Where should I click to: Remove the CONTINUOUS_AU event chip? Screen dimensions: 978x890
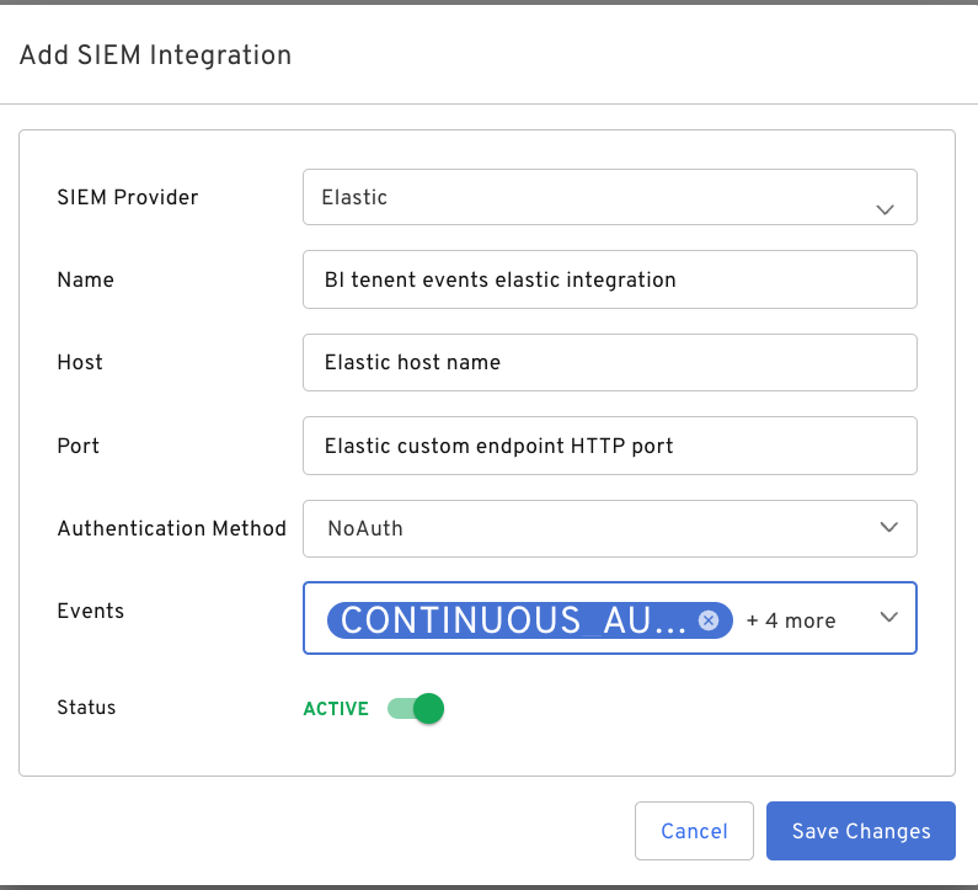[x=708, y=620]
